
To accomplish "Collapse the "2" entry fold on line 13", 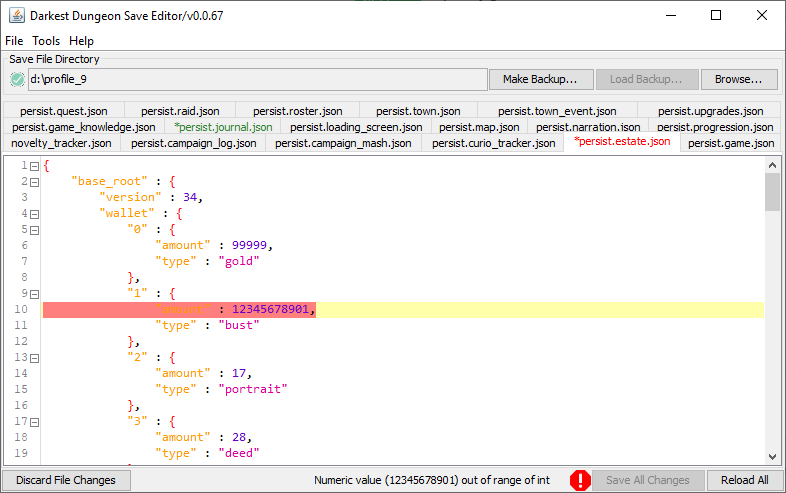I will 34,358.
